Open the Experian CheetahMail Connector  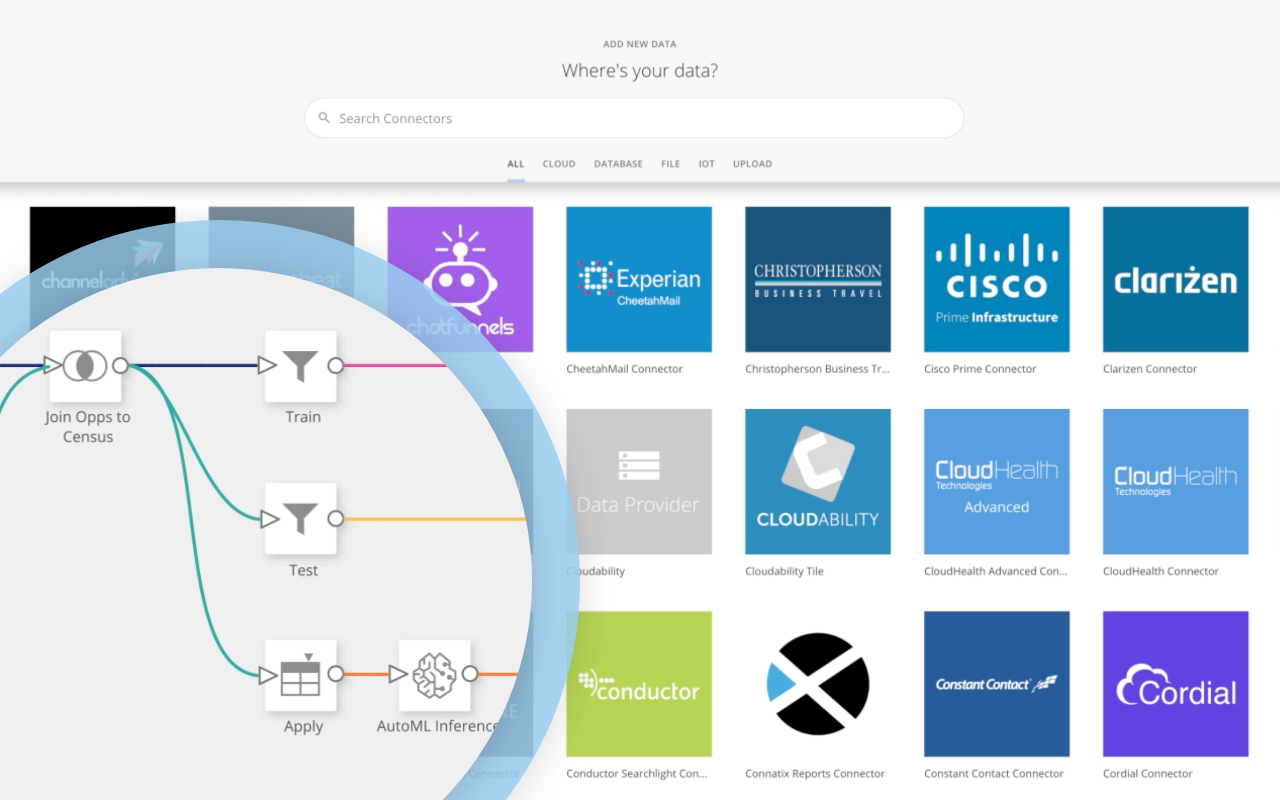pyautogui.click(x=639, y=280)
